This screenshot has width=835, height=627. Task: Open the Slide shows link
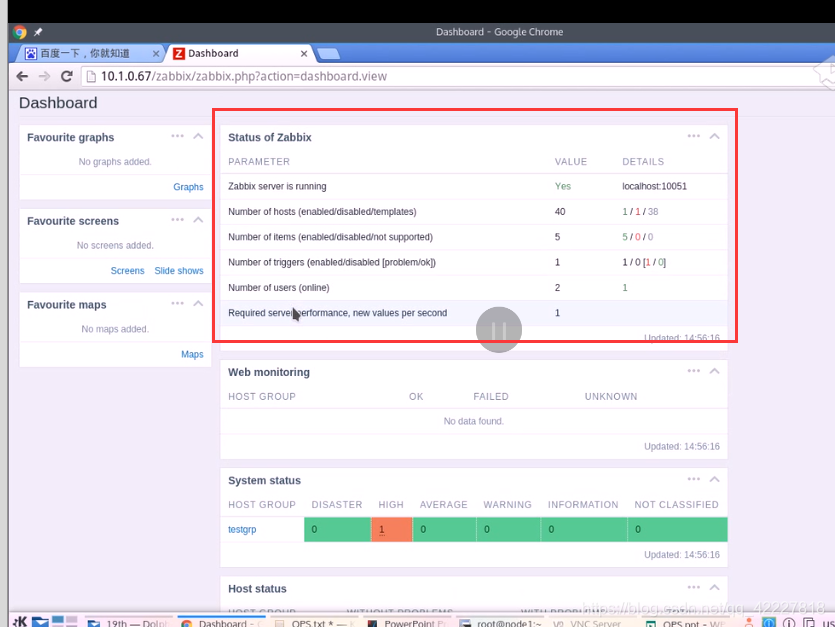click(179, 271)
